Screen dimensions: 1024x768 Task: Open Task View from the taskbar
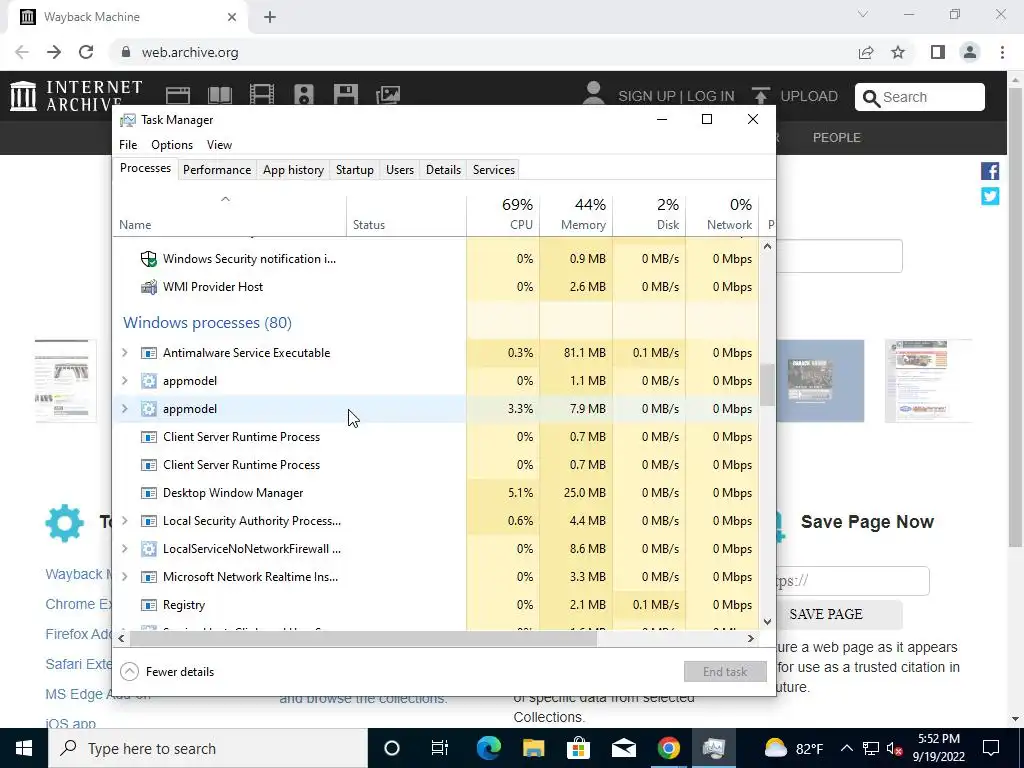[440, 748]
